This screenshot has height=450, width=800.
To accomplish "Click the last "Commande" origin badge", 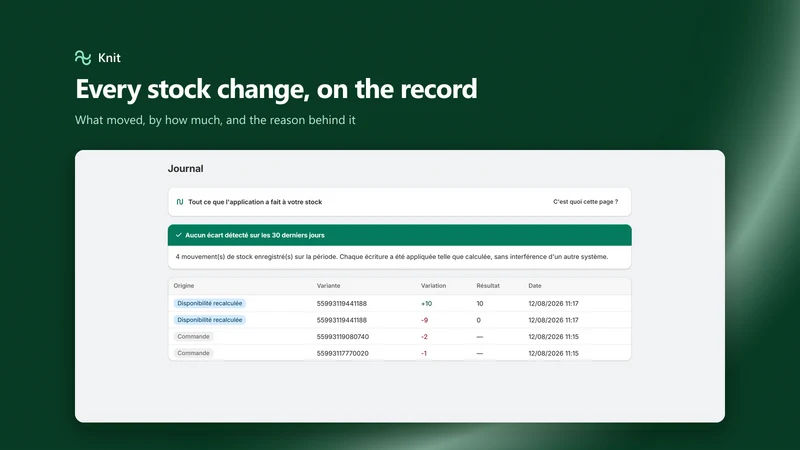I will pos(193,353).
